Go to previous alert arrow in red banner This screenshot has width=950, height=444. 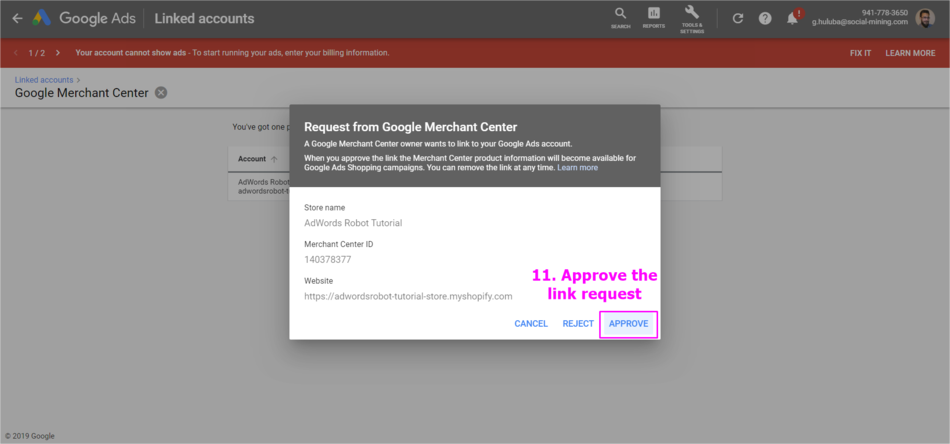(16, 53)
